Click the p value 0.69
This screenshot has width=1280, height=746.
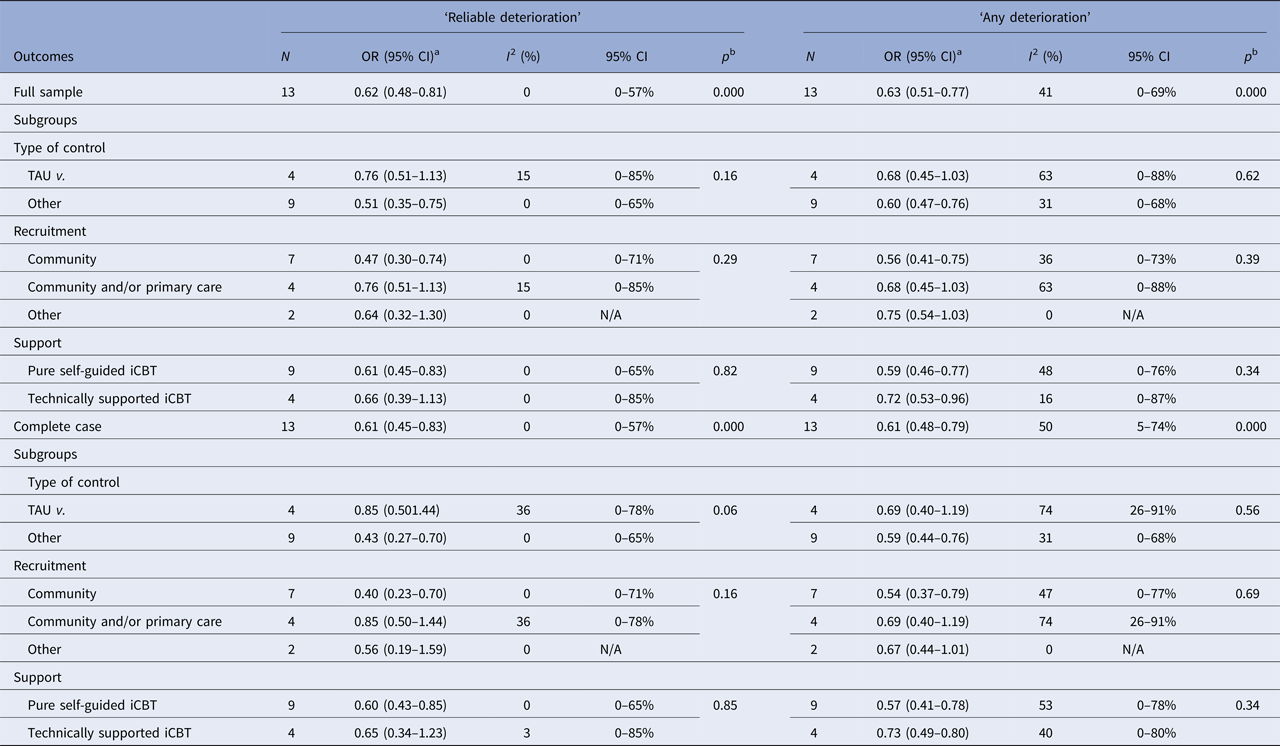tap(1248, 594)
